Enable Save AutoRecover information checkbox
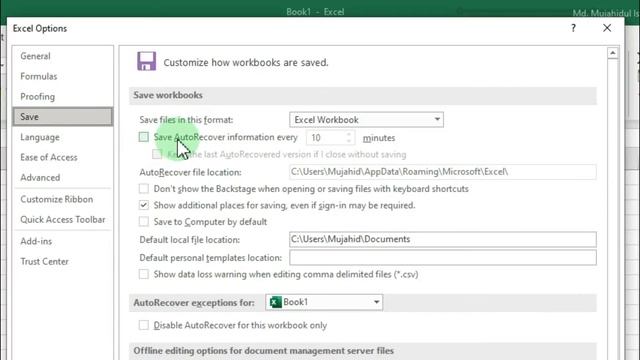This screenshot has width=640, height=360. click(144, 137)
